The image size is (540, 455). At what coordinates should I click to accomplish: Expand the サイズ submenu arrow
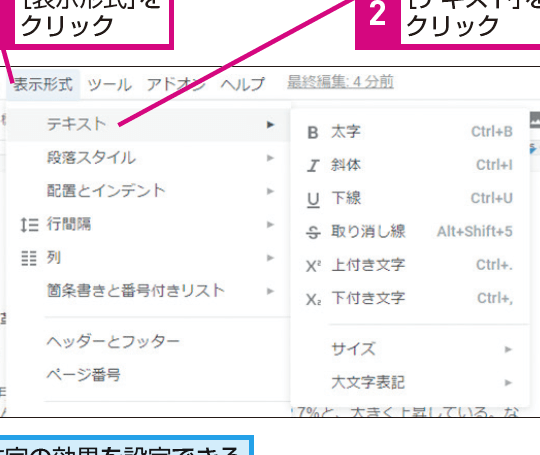click(x=508, y=350)
